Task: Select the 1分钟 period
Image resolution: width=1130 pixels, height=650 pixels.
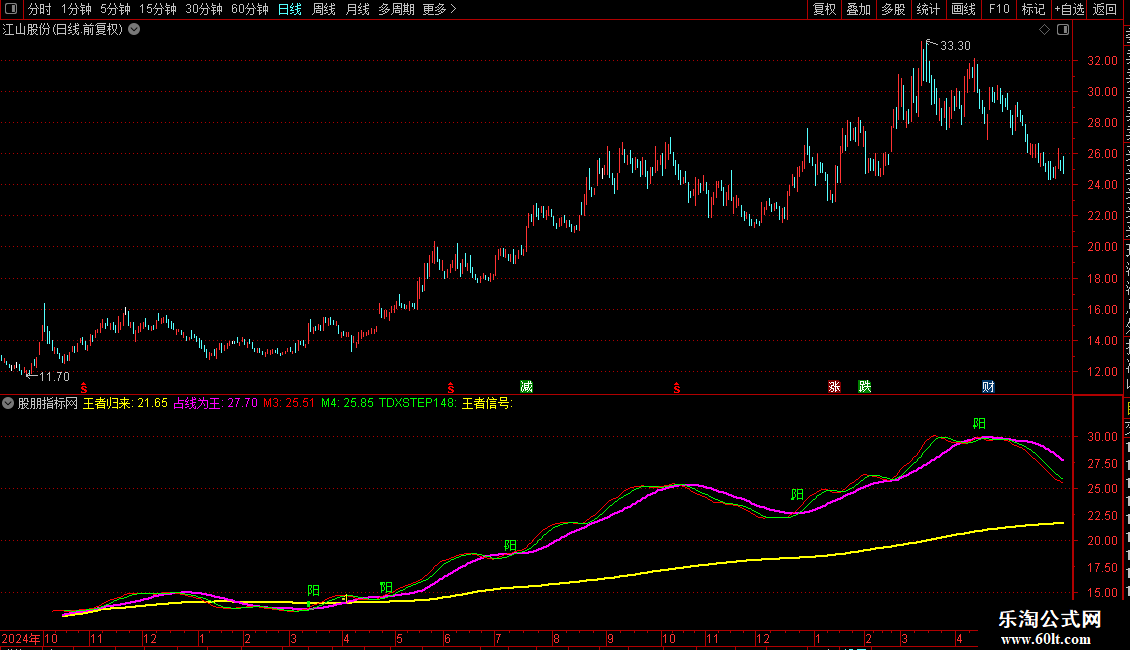Action: 76,9
